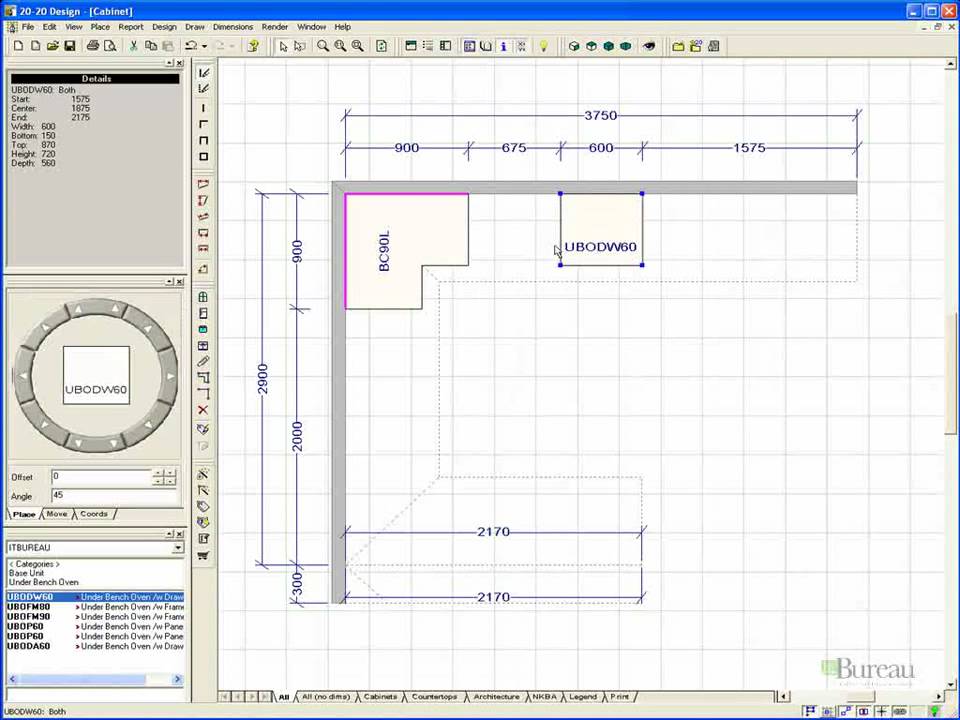Image resolution: width=960 pixels, height=720 pixels.
Task: Select the UBODW60 cabinet in the drawing
Action: pyautogui.click(x=601, y=230)
